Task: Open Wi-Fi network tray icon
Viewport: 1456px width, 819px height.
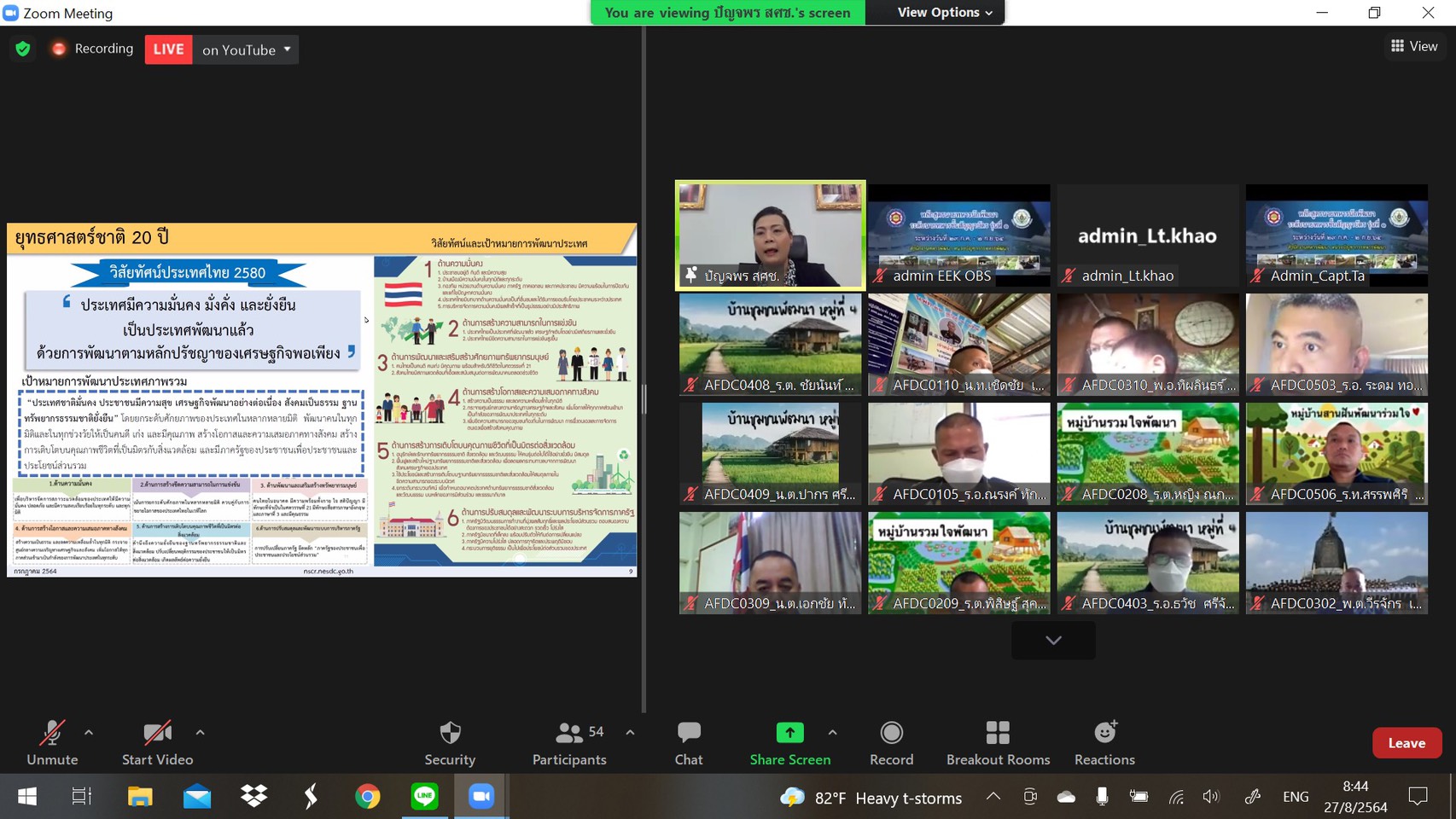Action: click(x=1176, y=797)
